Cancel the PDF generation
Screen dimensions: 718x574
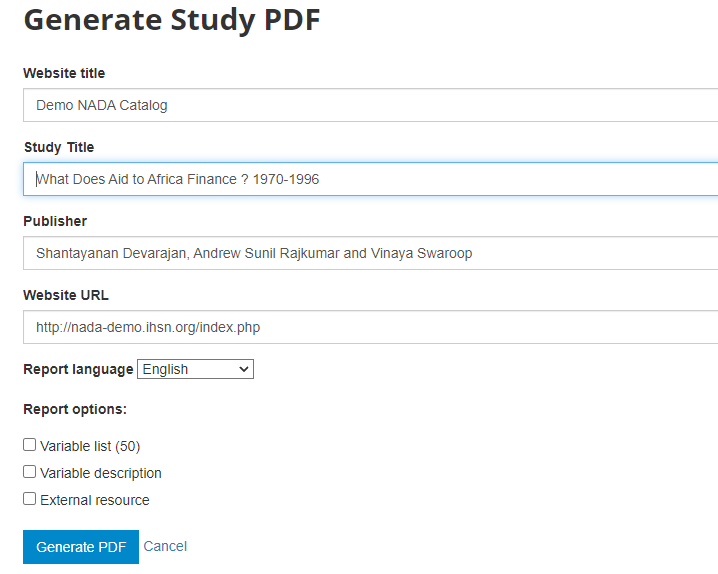tap(165, 546)
